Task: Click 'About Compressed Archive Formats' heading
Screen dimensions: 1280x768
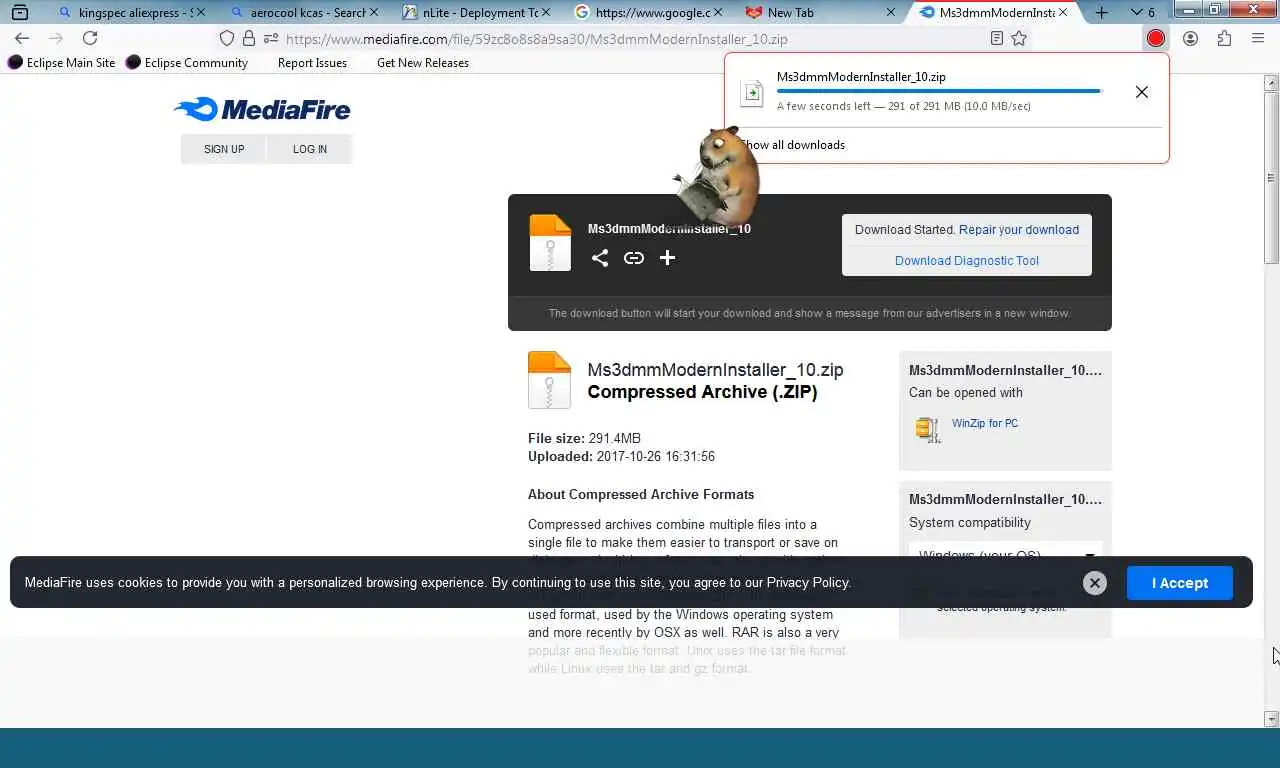Action: pyautogui.click(x=641, y=494)
